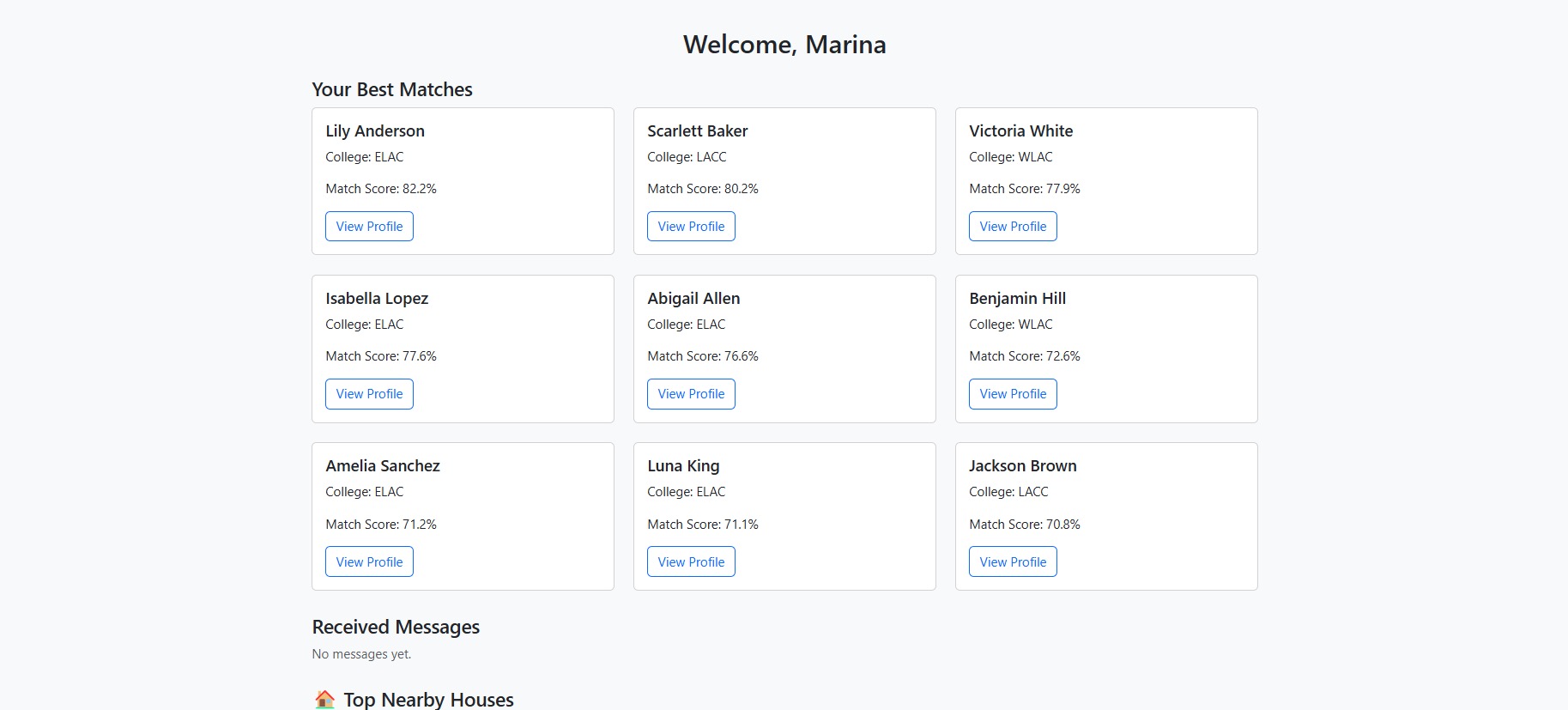Viewport: 1568px width, 710px height.
Task: View Amelia Sanchez's profile
Action: coord(369,562)
